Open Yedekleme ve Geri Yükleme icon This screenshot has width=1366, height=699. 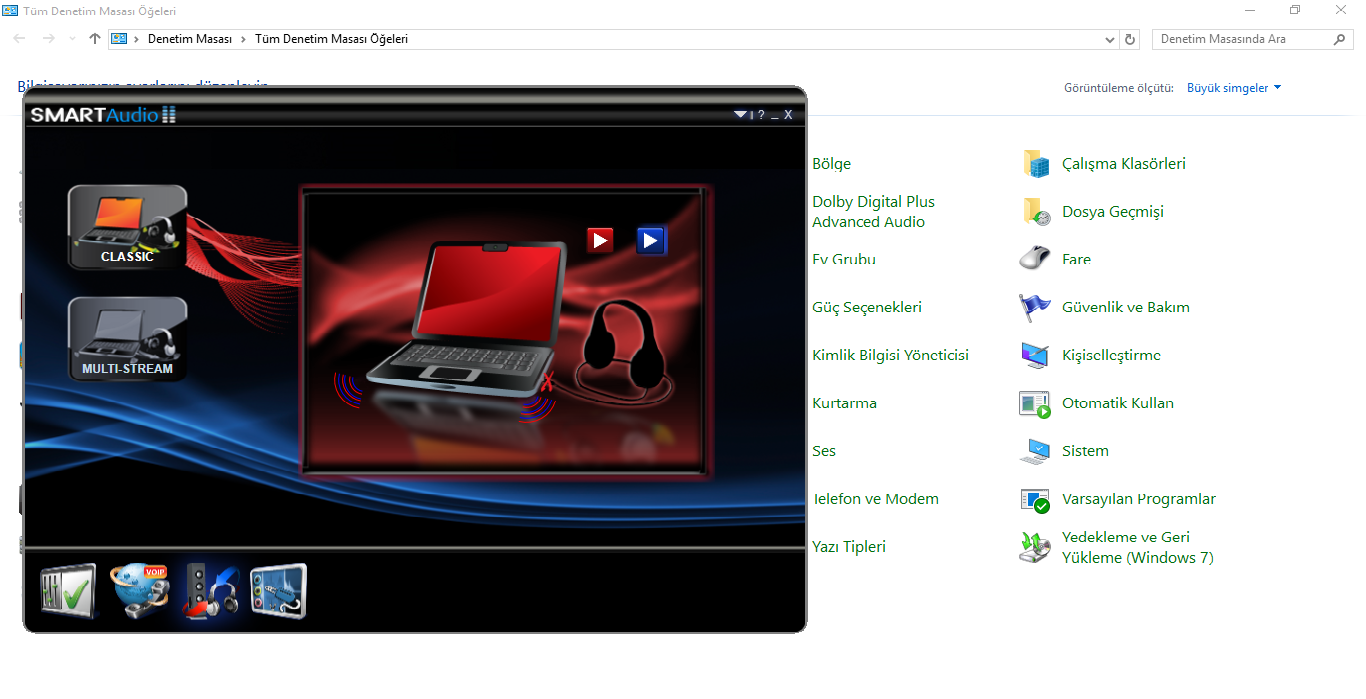coord(1035,547)
